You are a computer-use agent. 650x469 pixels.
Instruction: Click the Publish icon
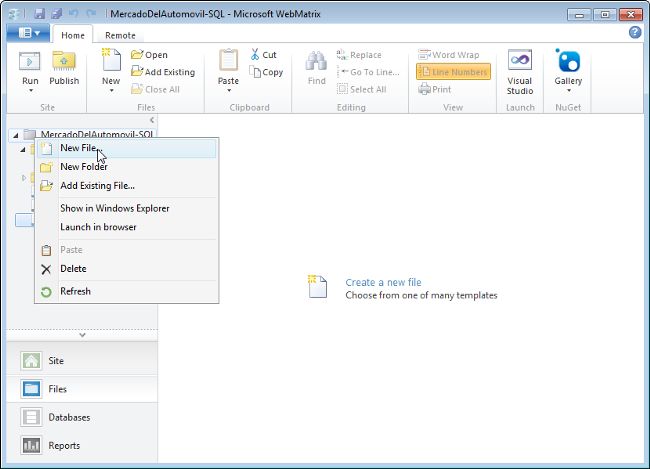click(x=64, y=61)
